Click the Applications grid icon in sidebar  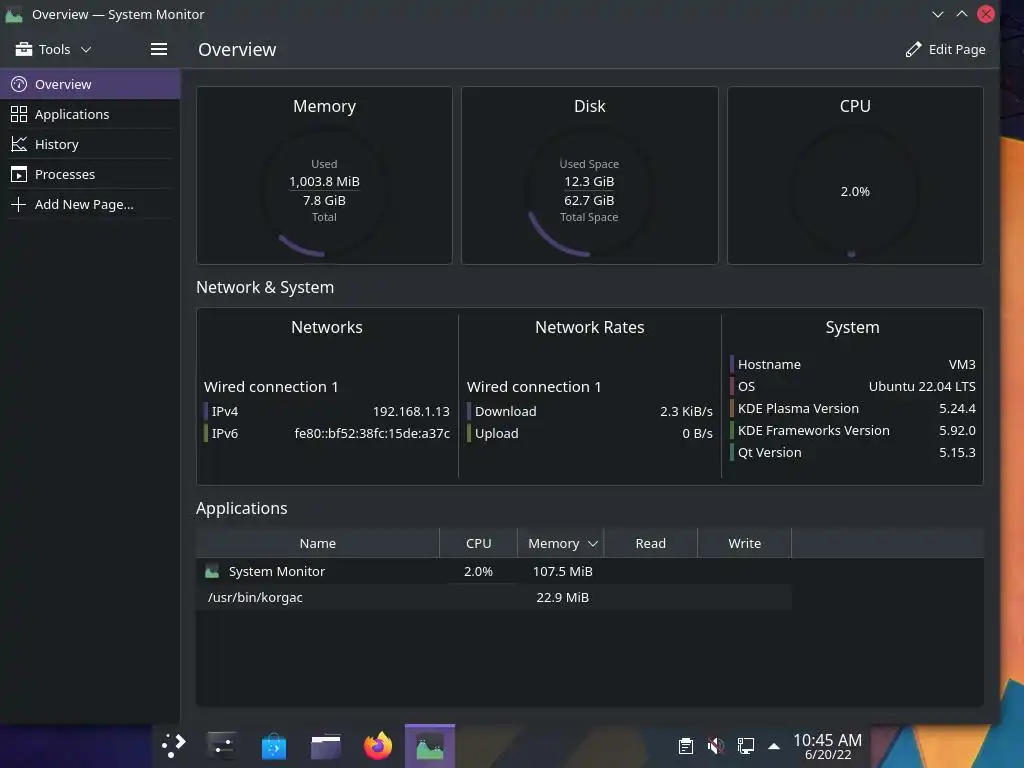coord(19,114)
